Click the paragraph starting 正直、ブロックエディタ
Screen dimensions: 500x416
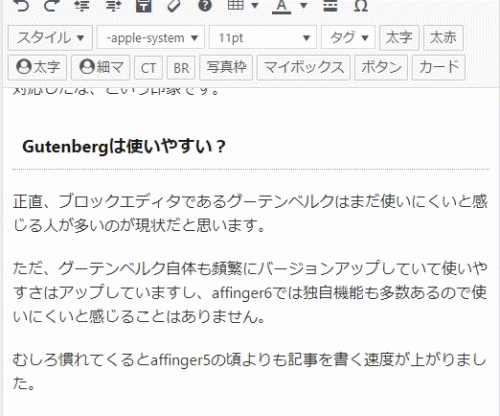click(x=251, y=213)
